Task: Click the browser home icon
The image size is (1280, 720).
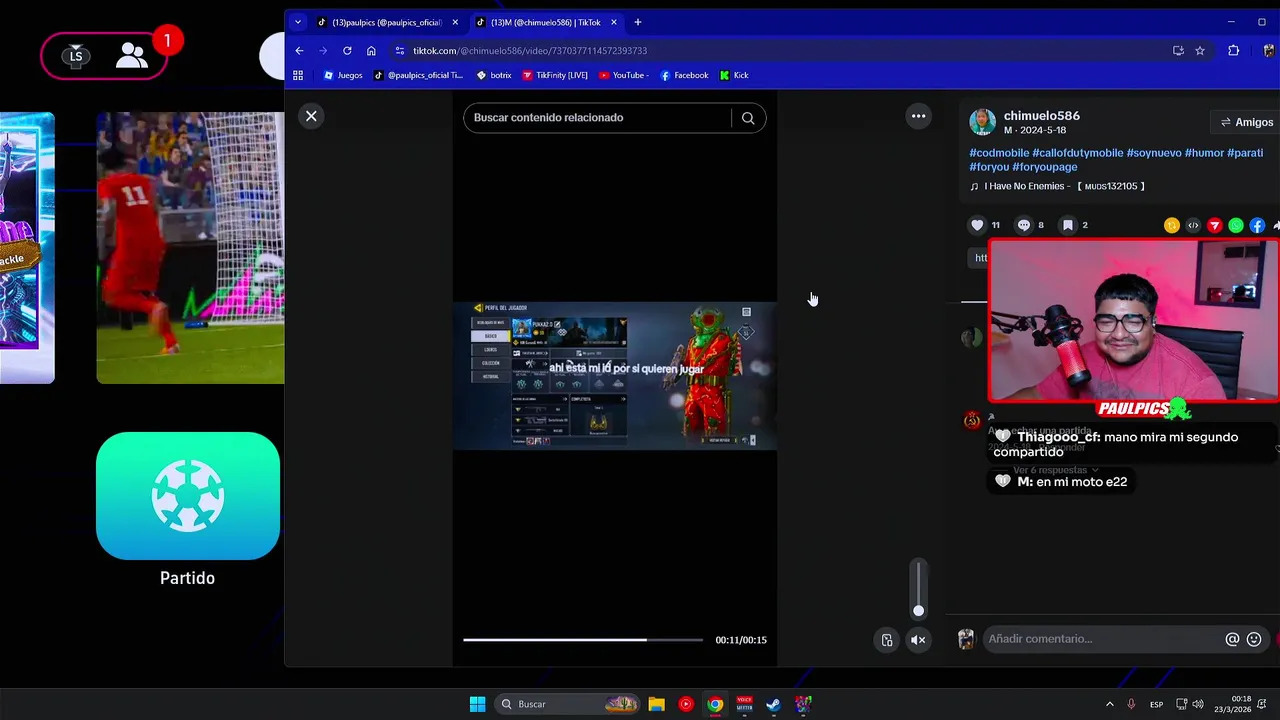Action: click(371, 51)
